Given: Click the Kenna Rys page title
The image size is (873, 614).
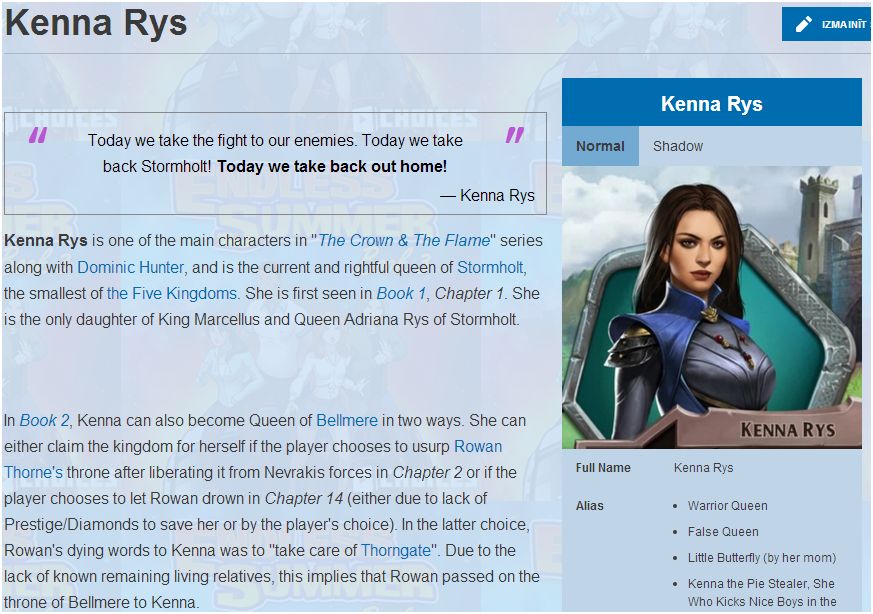Looking at the screenshot, I should [x=96, y=23].
